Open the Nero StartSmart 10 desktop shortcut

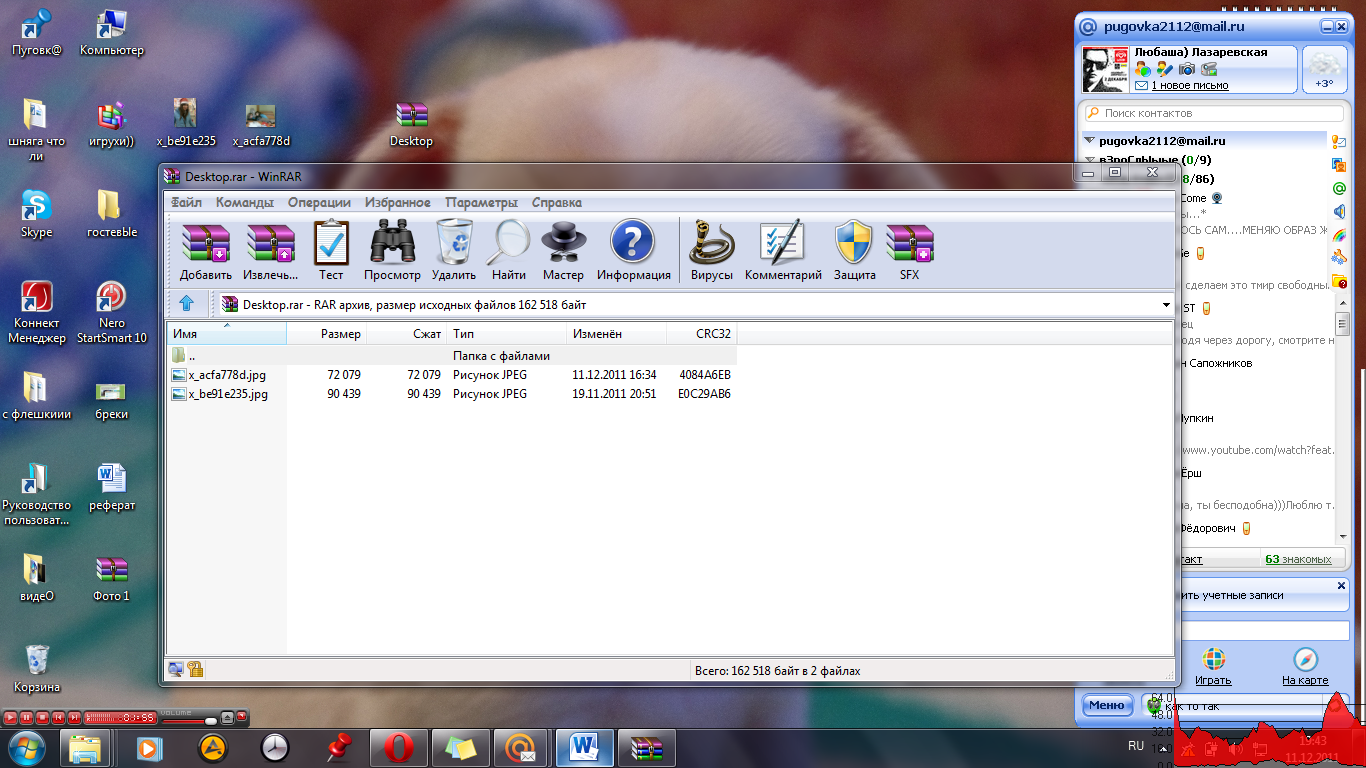112,312
